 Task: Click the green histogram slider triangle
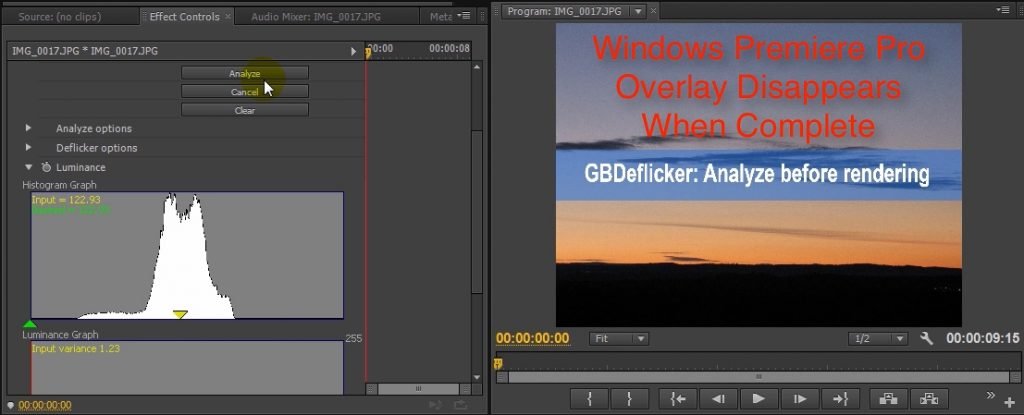click(29, 324)
